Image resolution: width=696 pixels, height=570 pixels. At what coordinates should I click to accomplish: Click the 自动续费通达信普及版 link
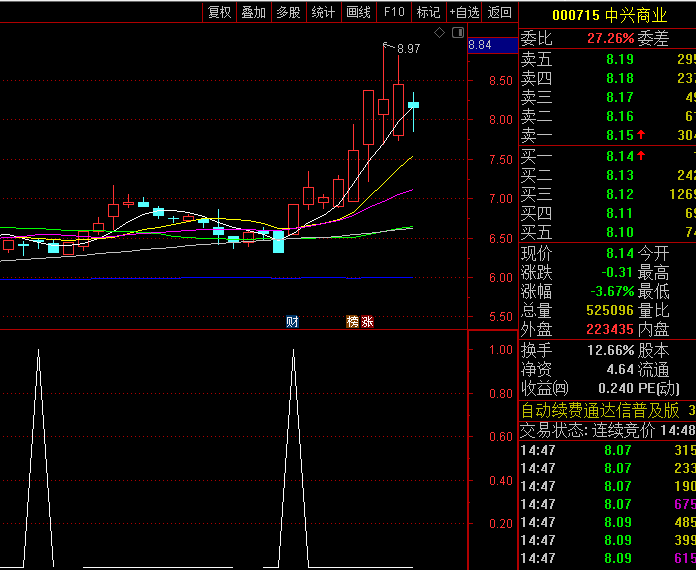600,410
